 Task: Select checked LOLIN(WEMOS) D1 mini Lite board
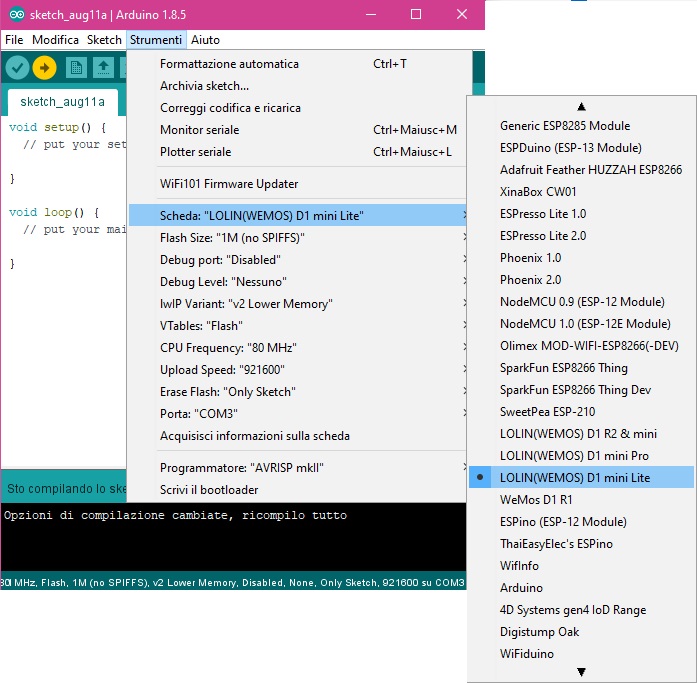coord(581,478)
